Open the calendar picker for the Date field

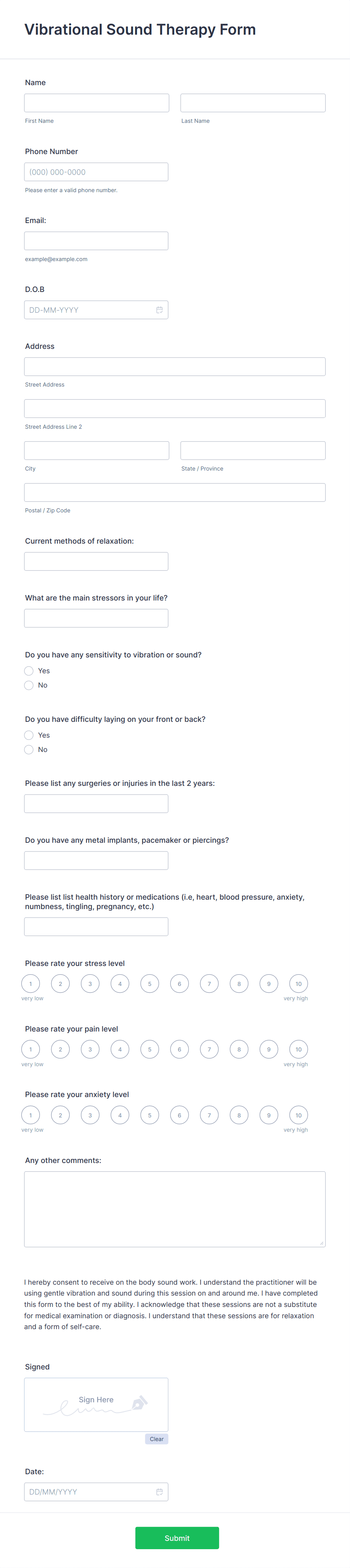159,1492
